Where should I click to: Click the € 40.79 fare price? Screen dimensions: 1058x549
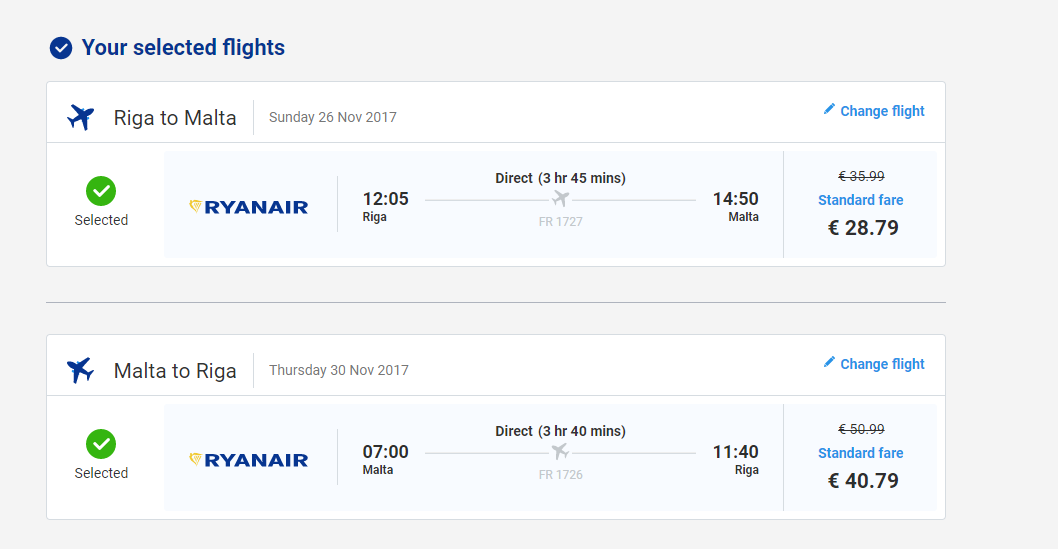pos(863,481)
